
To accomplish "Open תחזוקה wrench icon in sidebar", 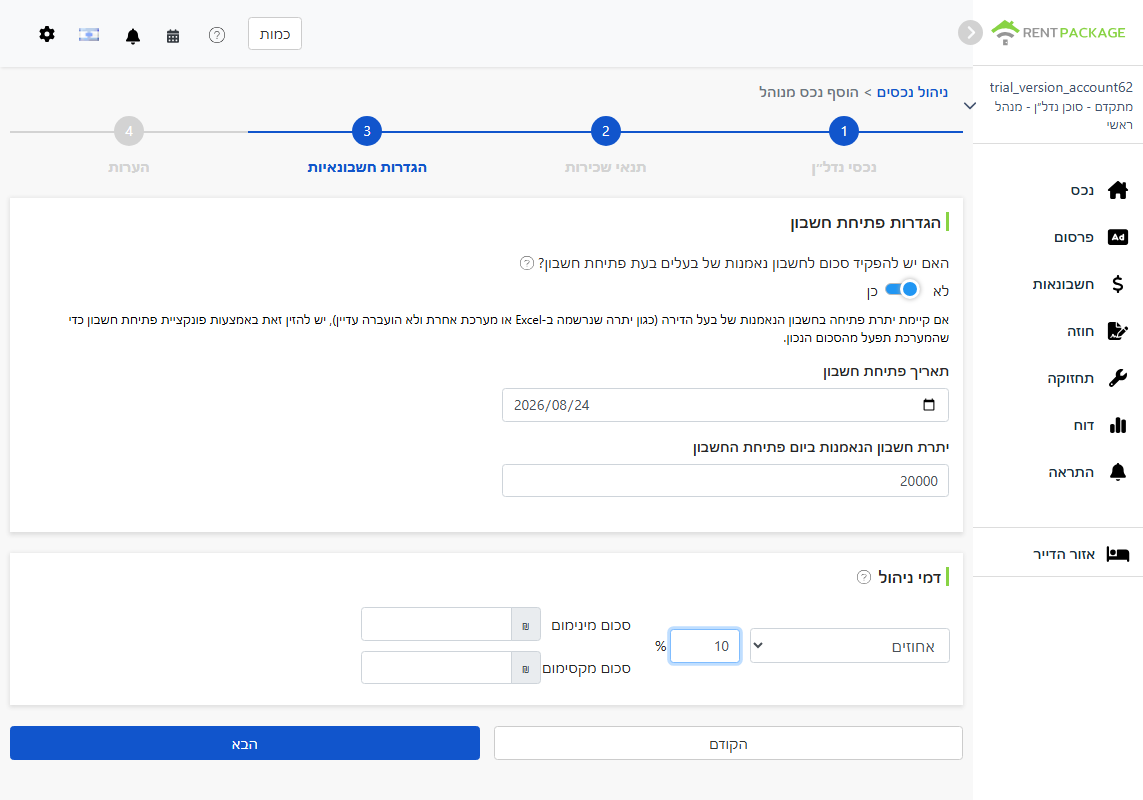I will (x=1117, y=378).
